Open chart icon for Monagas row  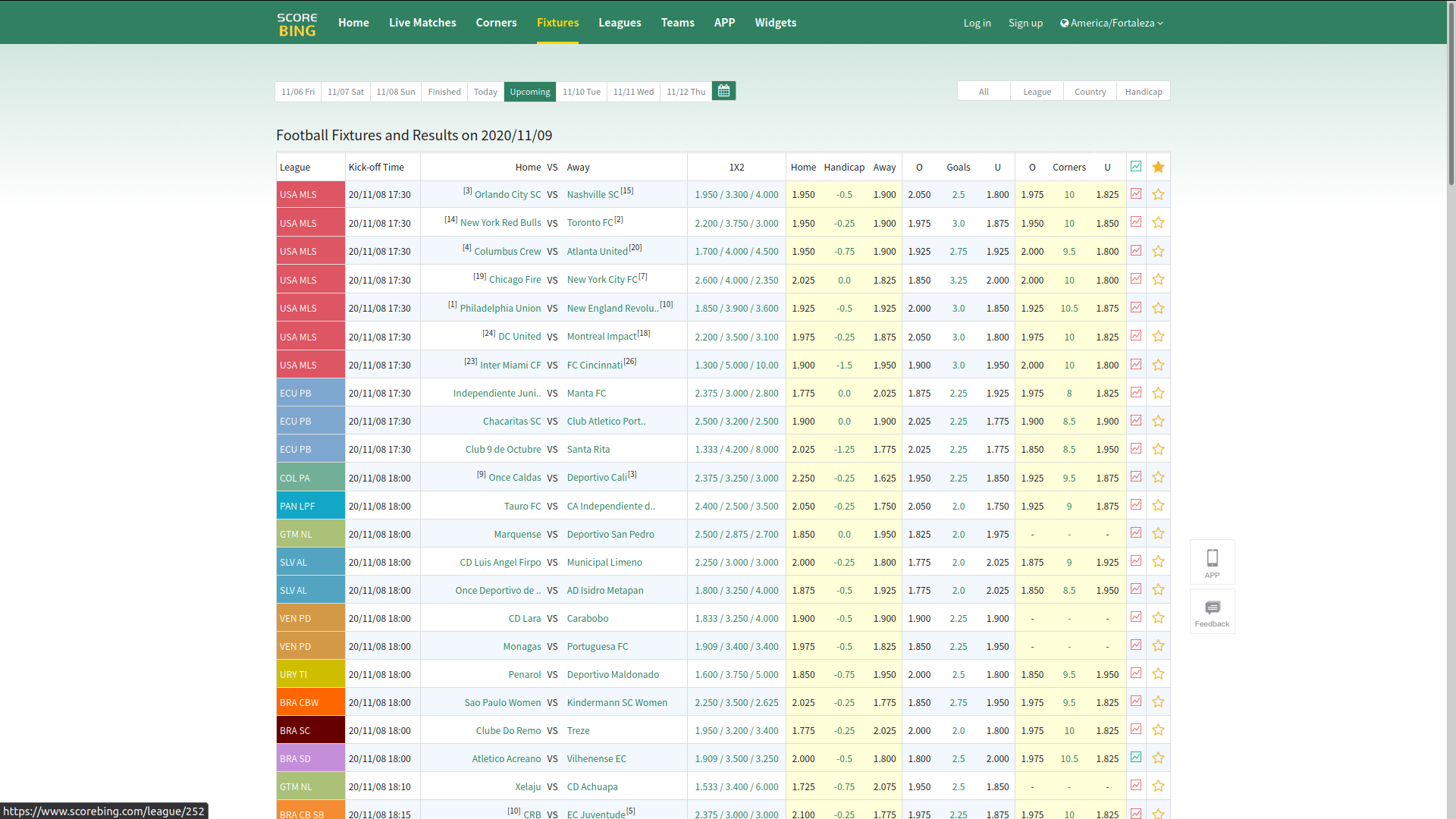[x=1136, y=645]
